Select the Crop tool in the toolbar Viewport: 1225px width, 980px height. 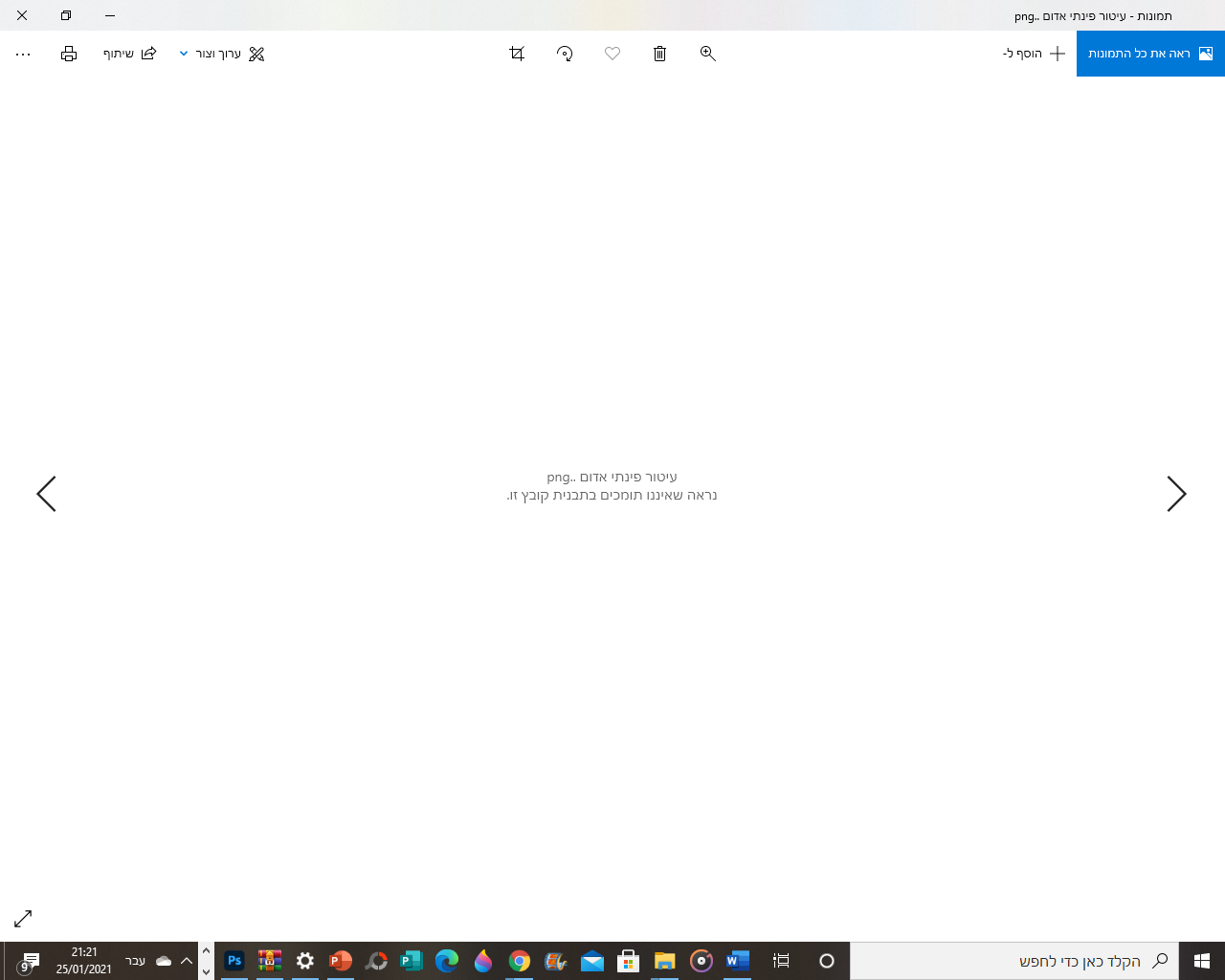[517, 54]
